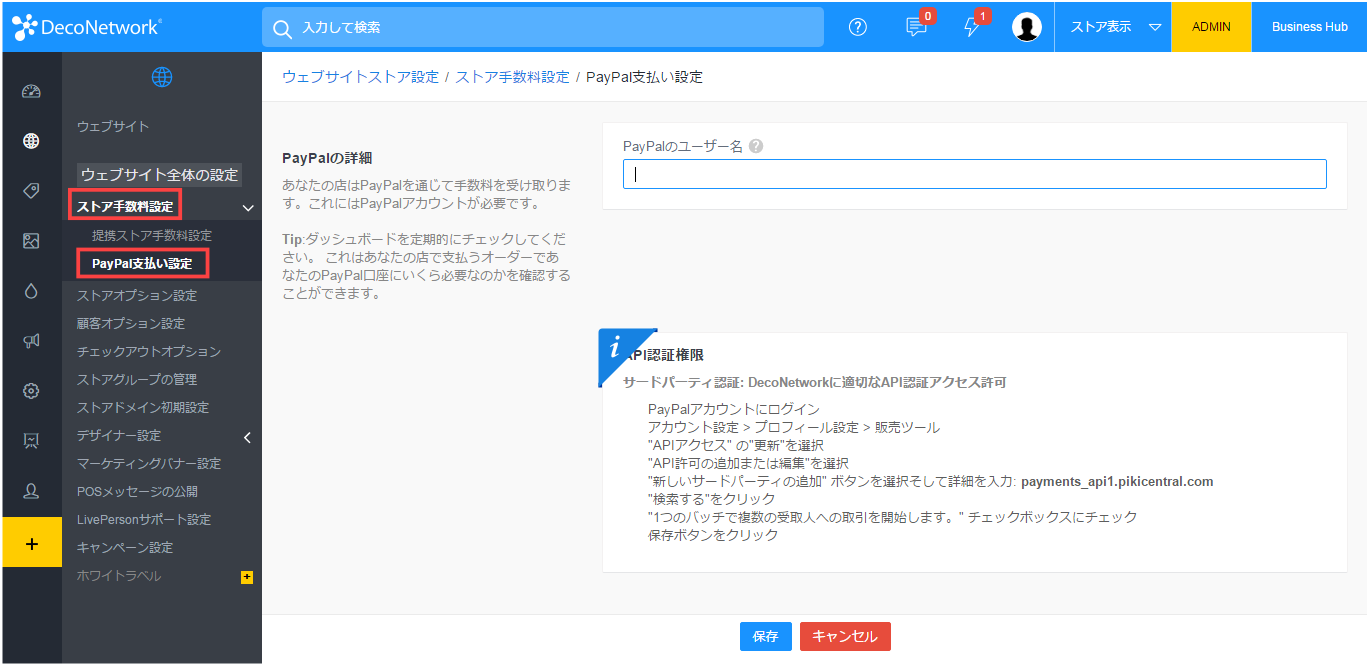Click the user avatar icon

[1027, 27]
